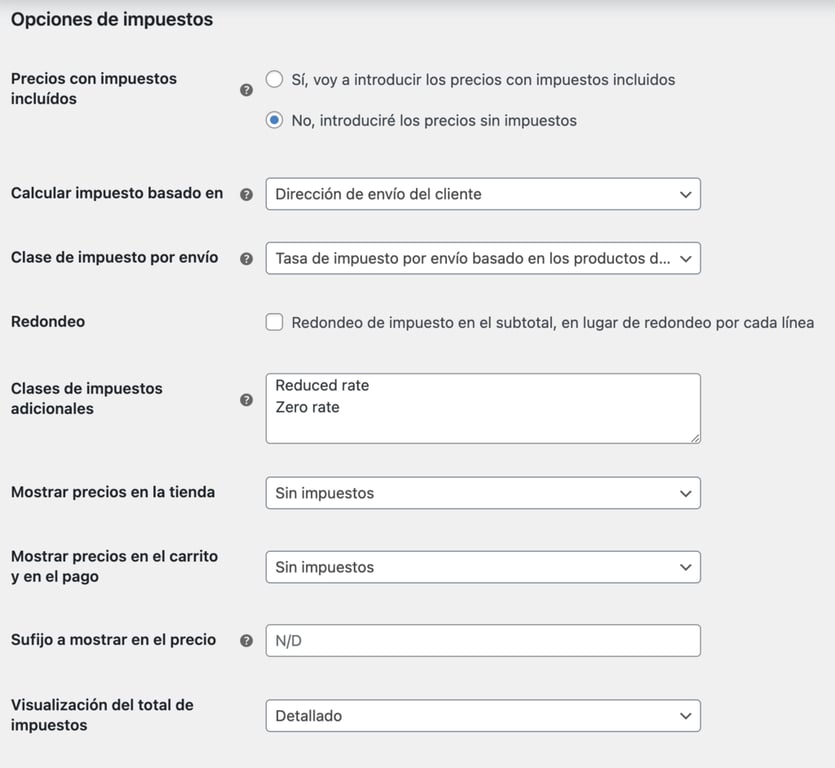Open the 'Clase de impuesto por envío' help tooltip
Viewport: 835px width, 768px height.
click(246, 258)
